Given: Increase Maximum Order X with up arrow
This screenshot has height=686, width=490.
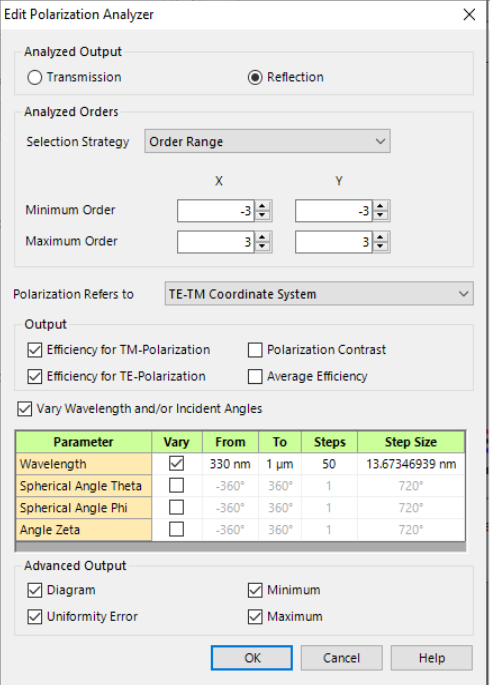Looking at the screenshot, I should pyautogui.click(x=262, y=237).
